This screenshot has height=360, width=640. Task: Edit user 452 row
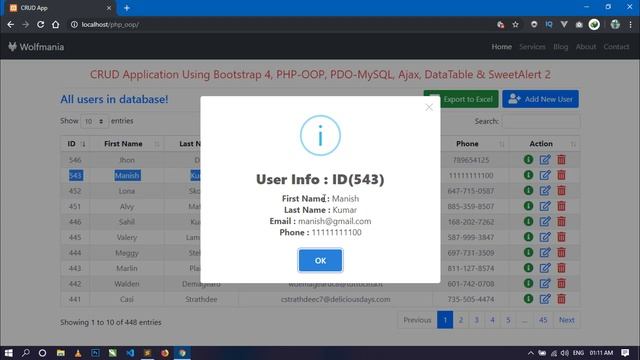[545, 191]
